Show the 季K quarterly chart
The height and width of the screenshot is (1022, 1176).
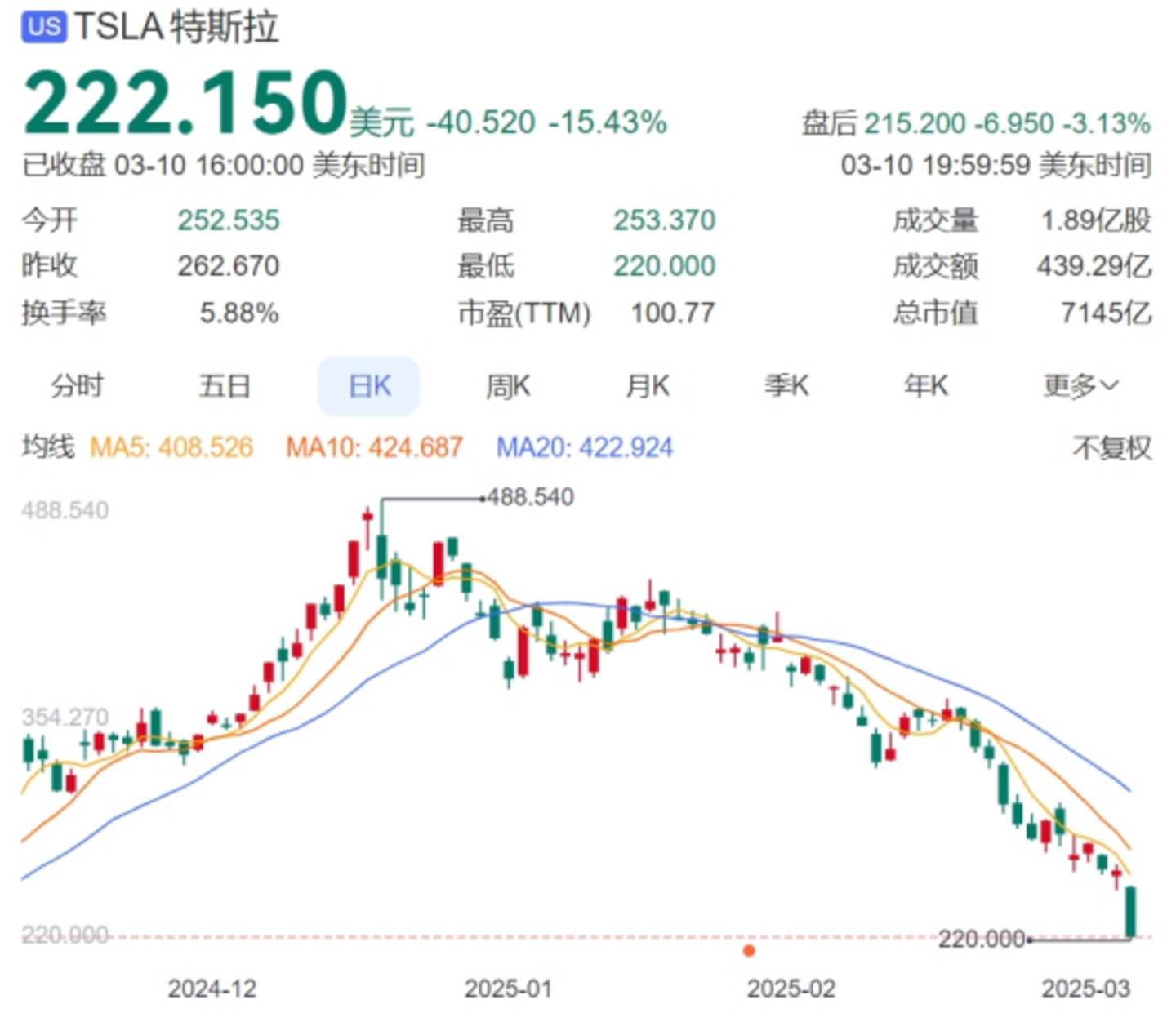click(786, 386)
